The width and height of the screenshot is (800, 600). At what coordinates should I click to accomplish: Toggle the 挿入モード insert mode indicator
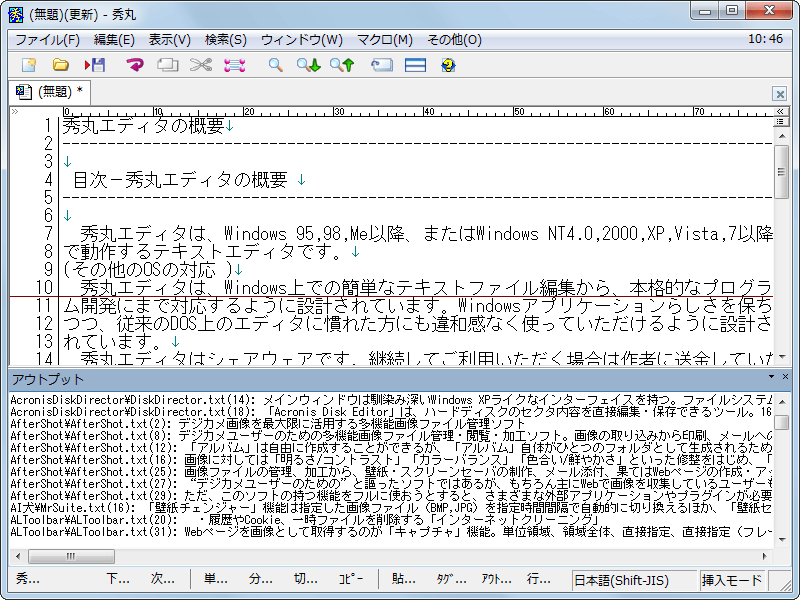click(732, 580)
